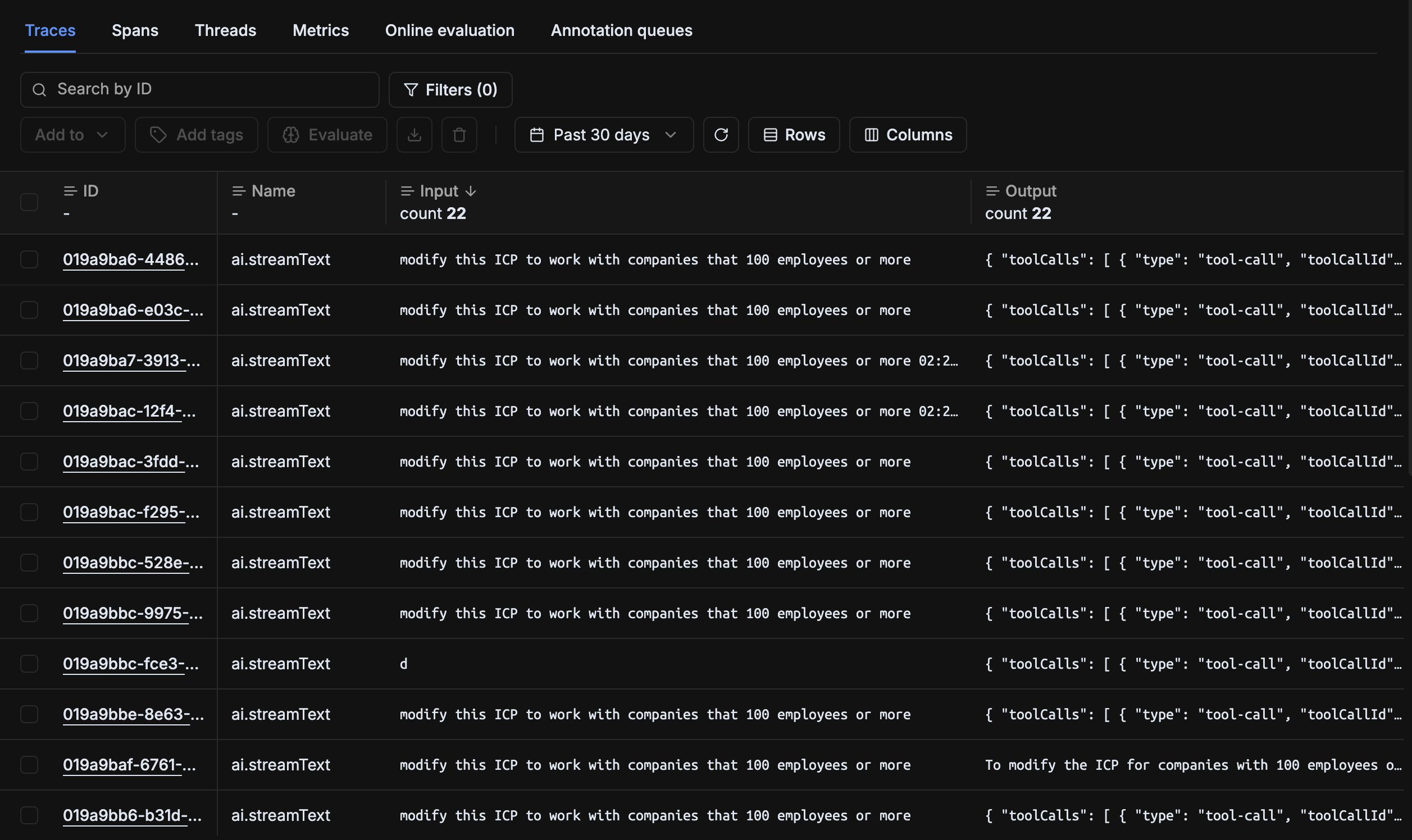Select checkbox for trace 019a9bbc-fce3
The image size is (1412, 840).
click(29, 663)
